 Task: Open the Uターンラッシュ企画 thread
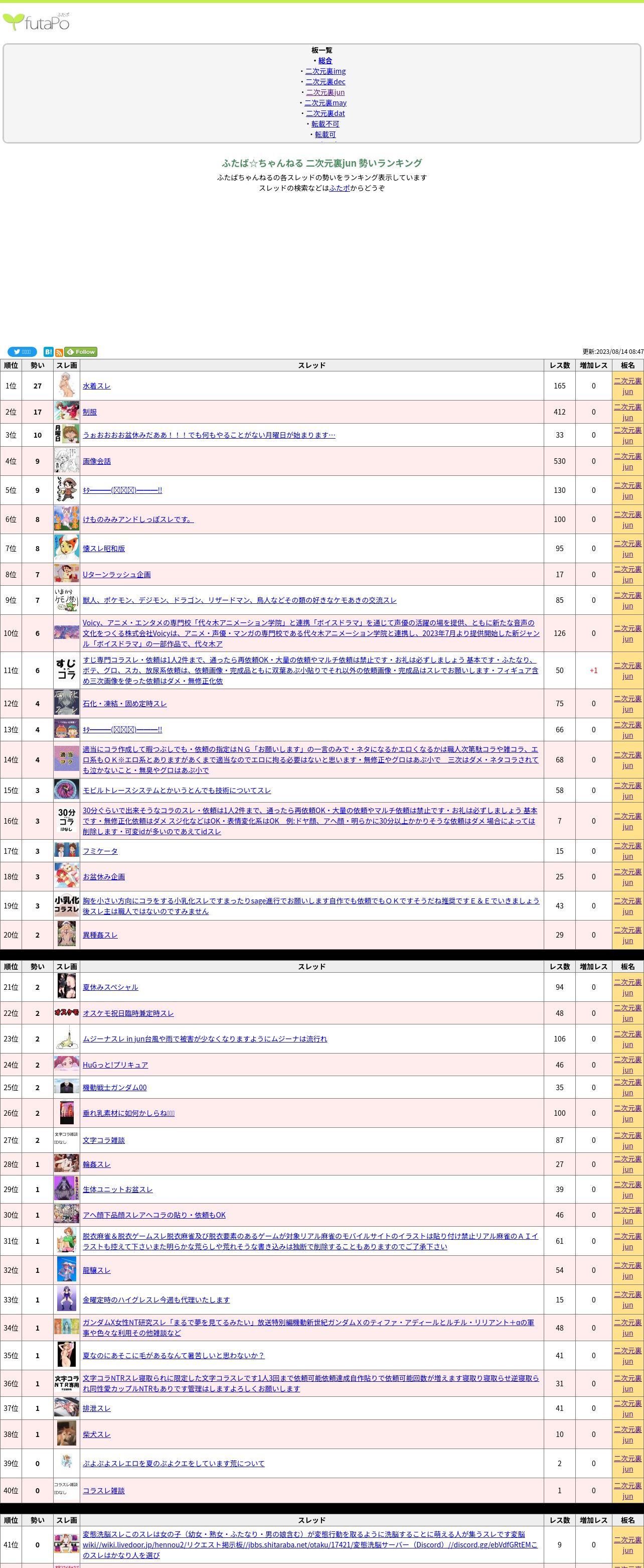[117, 575]
